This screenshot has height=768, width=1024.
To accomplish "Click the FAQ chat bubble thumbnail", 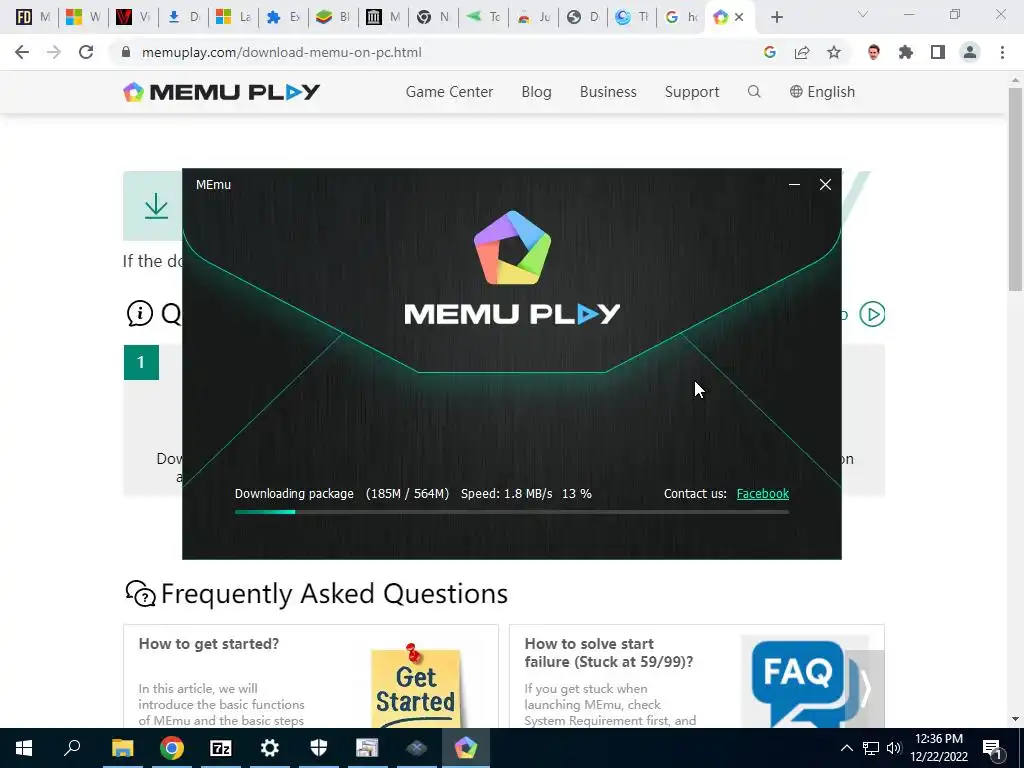I will 803,681.
